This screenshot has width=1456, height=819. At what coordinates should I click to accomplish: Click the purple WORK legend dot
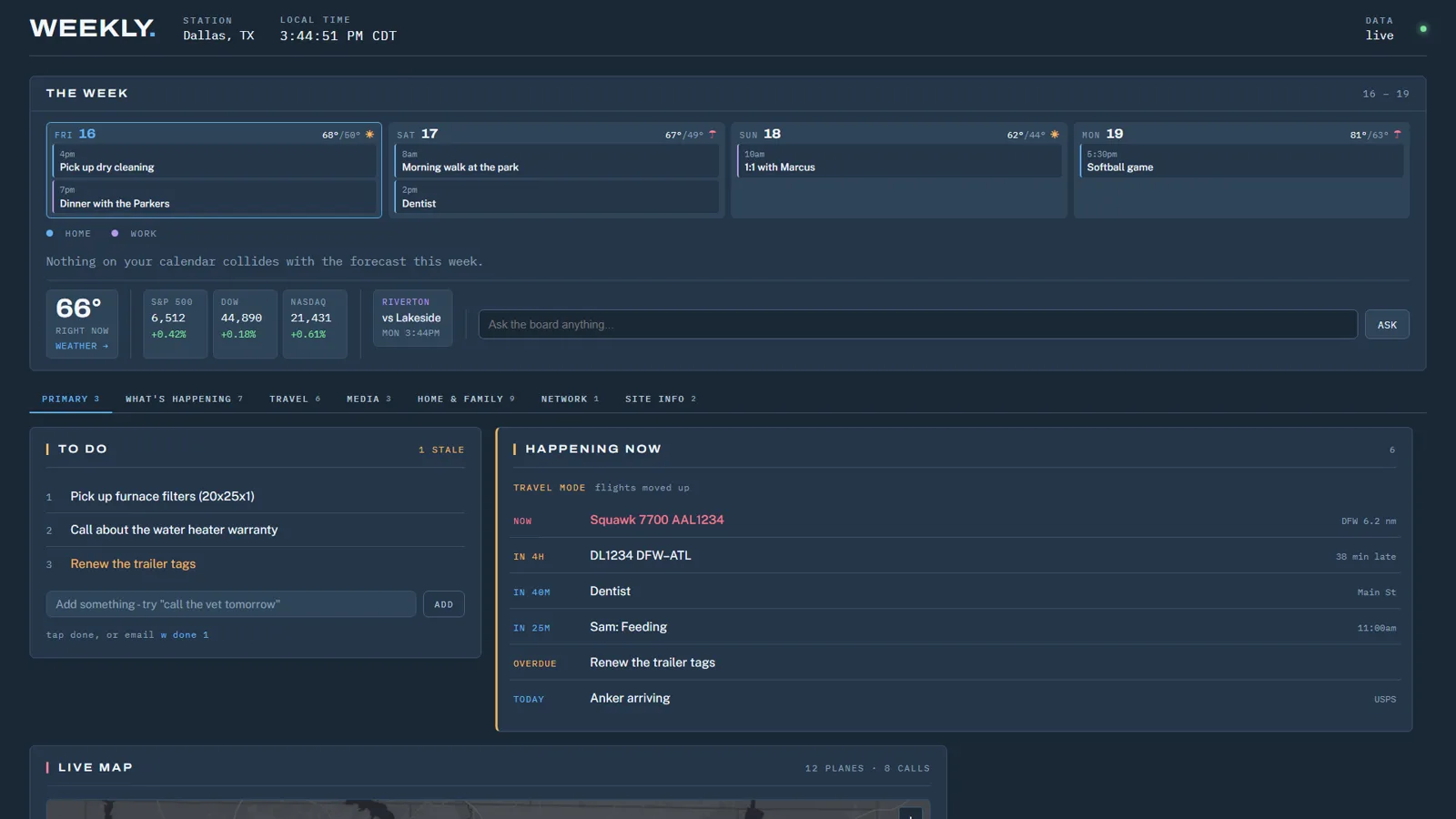pyautogui.click(x=115, y=233)
